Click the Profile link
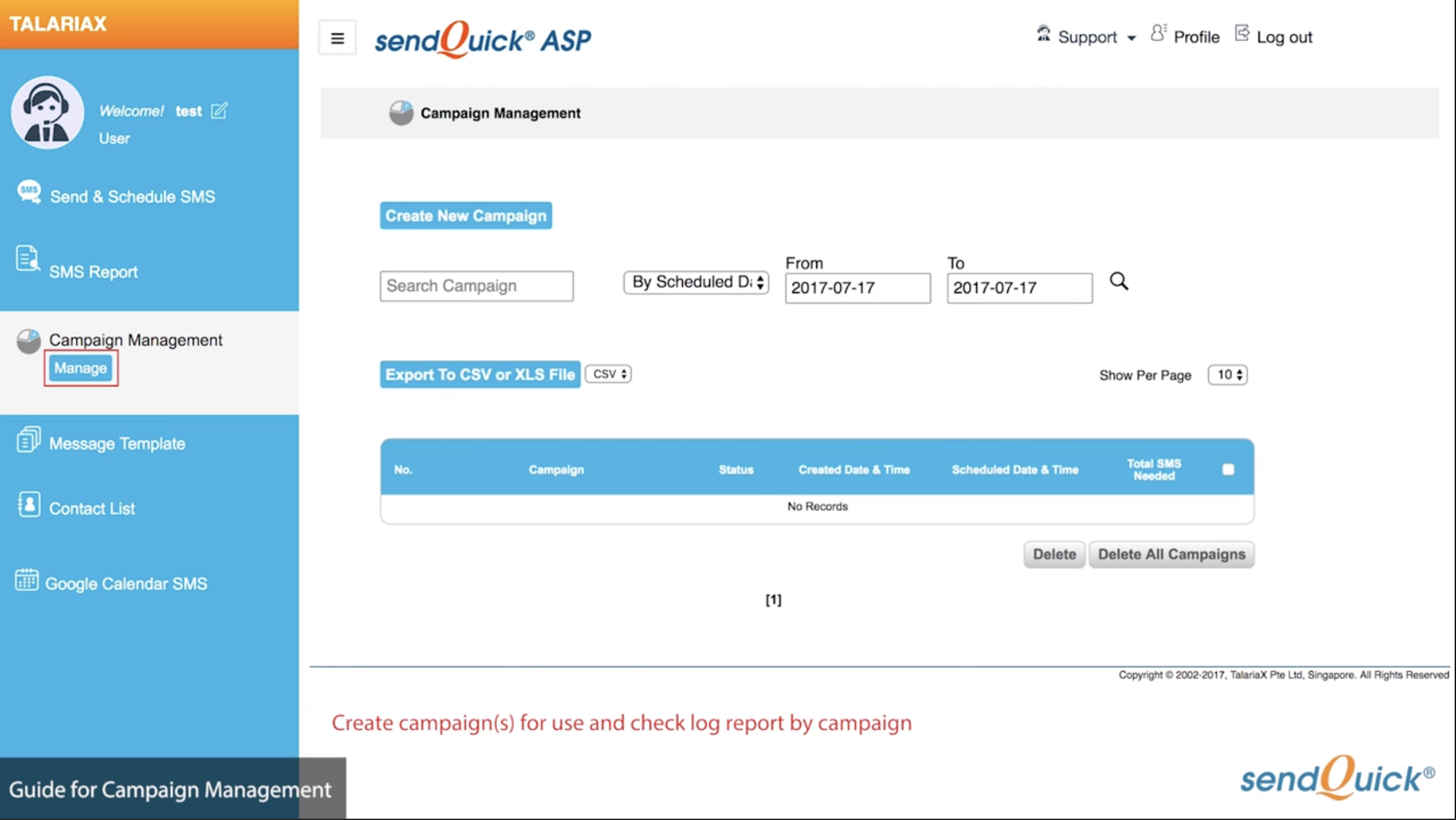The height and width of the screenshot is (820, 1456). [1196, 37]
